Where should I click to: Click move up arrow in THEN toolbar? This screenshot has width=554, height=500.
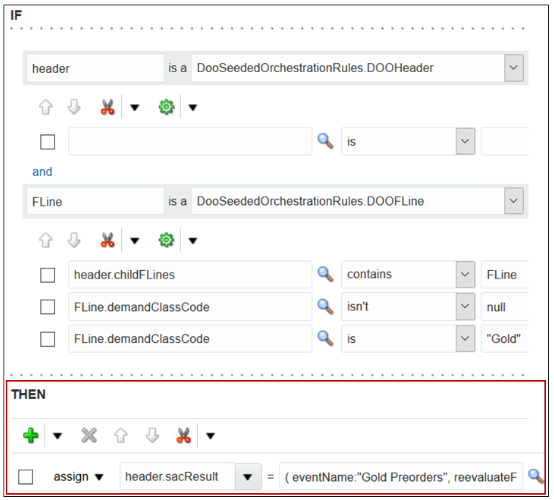pyautogui.click(x=120, y=435)
